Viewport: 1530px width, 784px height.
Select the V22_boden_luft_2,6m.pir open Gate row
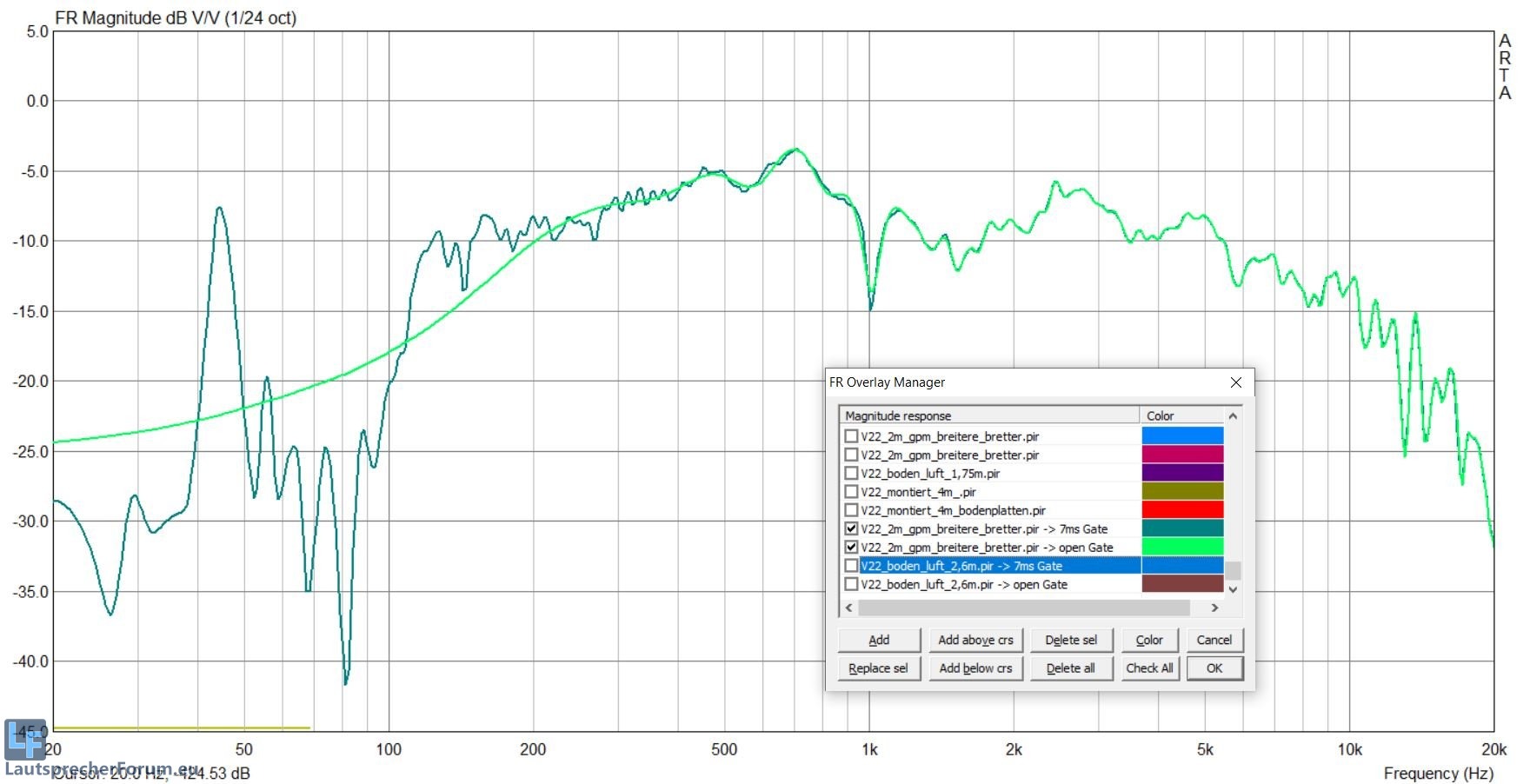coord(964,585)
